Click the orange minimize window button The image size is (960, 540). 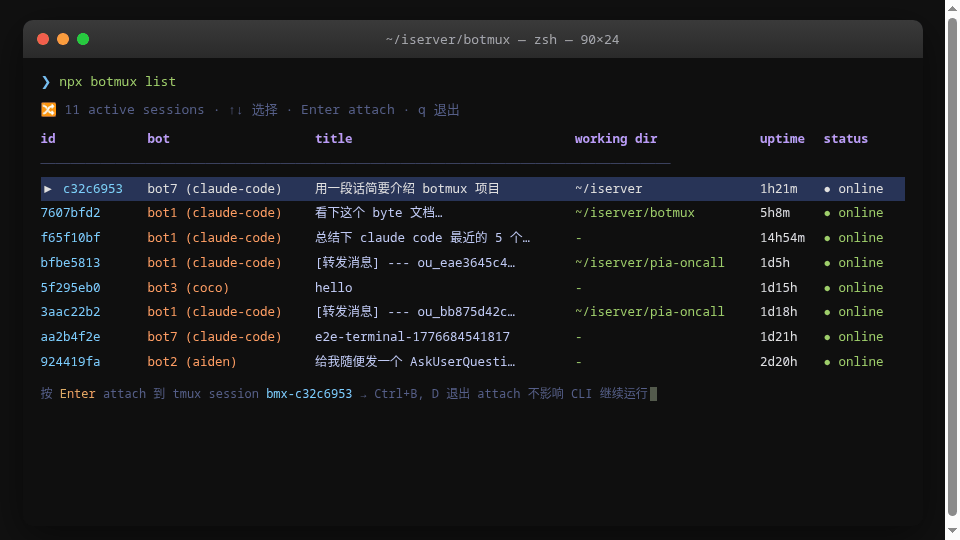point(63,39)
